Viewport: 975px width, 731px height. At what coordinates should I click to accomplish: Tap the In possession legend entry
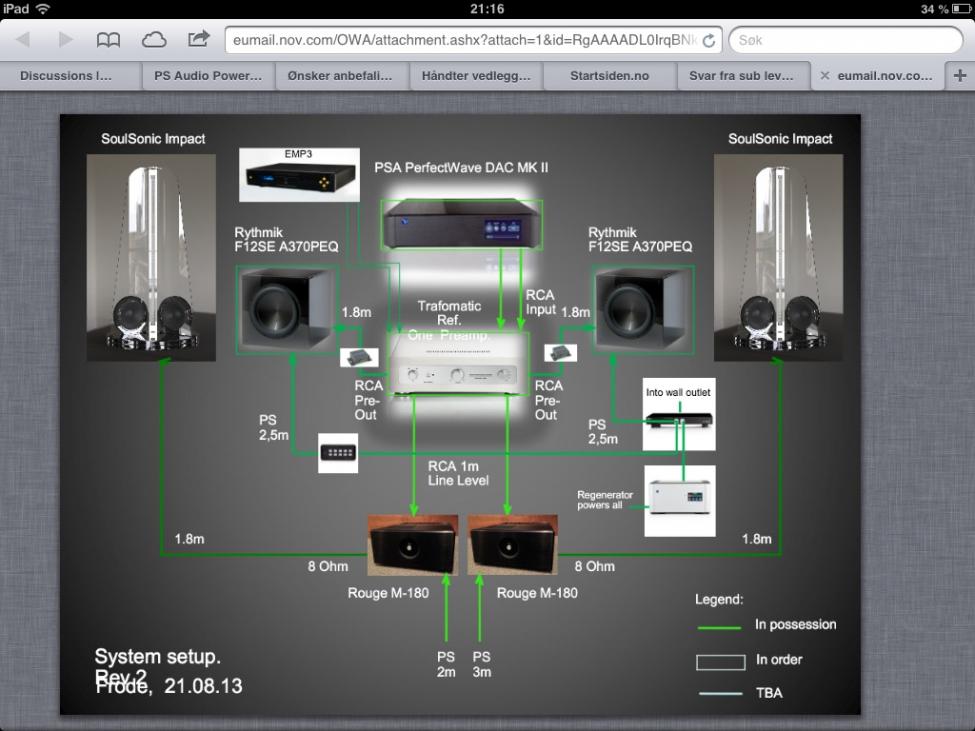pos(795,624)
